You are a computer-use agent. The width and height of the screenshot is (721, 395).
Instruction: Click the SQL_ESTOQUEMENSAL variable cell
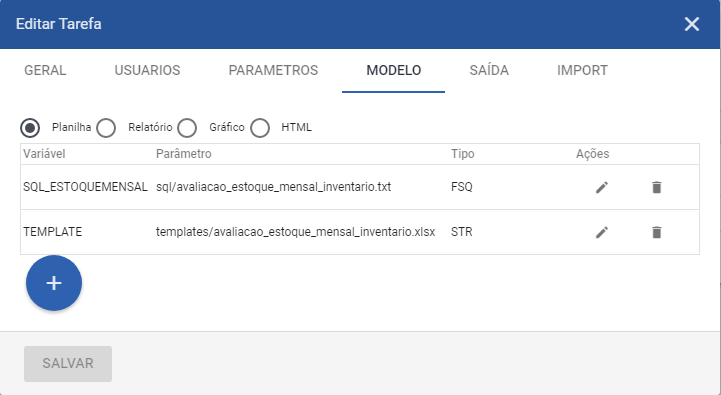pyautogui.click(x=85, y=187)
